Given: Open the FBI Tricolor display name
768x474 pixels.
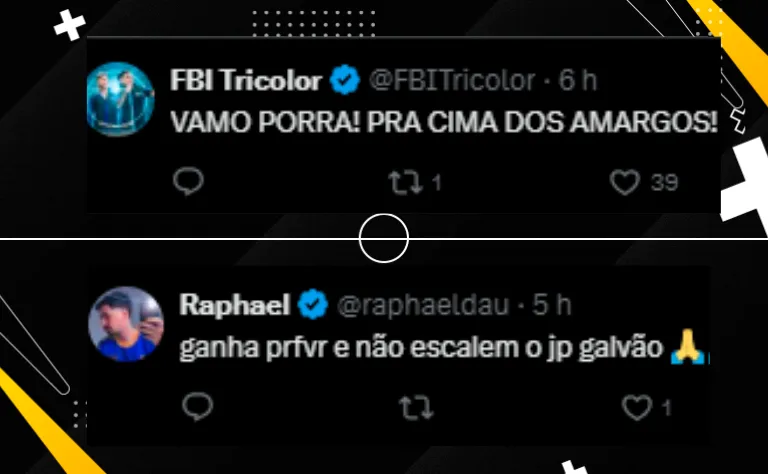Looking at the screenshot, I should click(246, 80).
